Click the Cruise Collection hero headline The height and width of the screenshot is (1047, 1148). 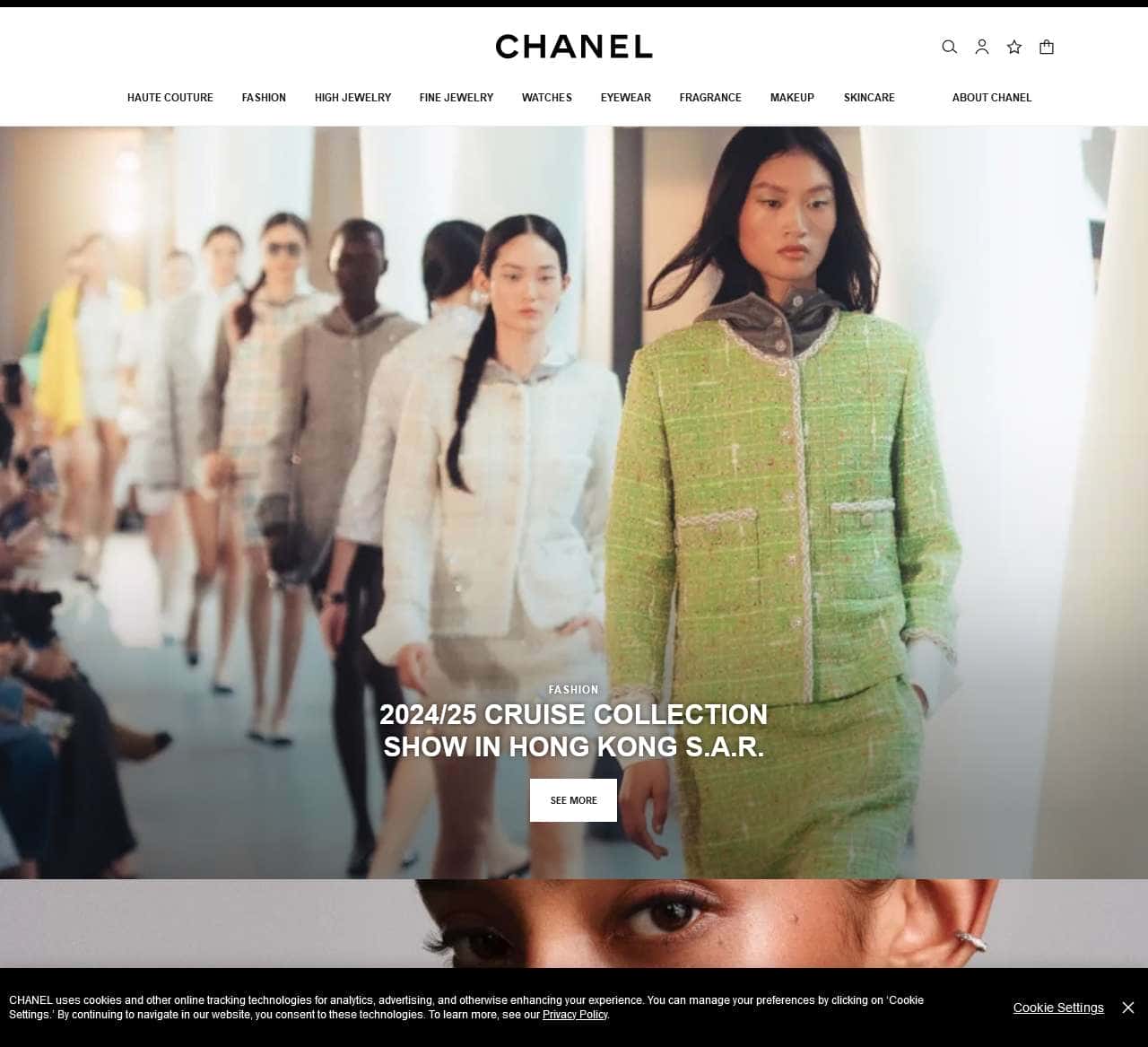click(x=574, y=730)
